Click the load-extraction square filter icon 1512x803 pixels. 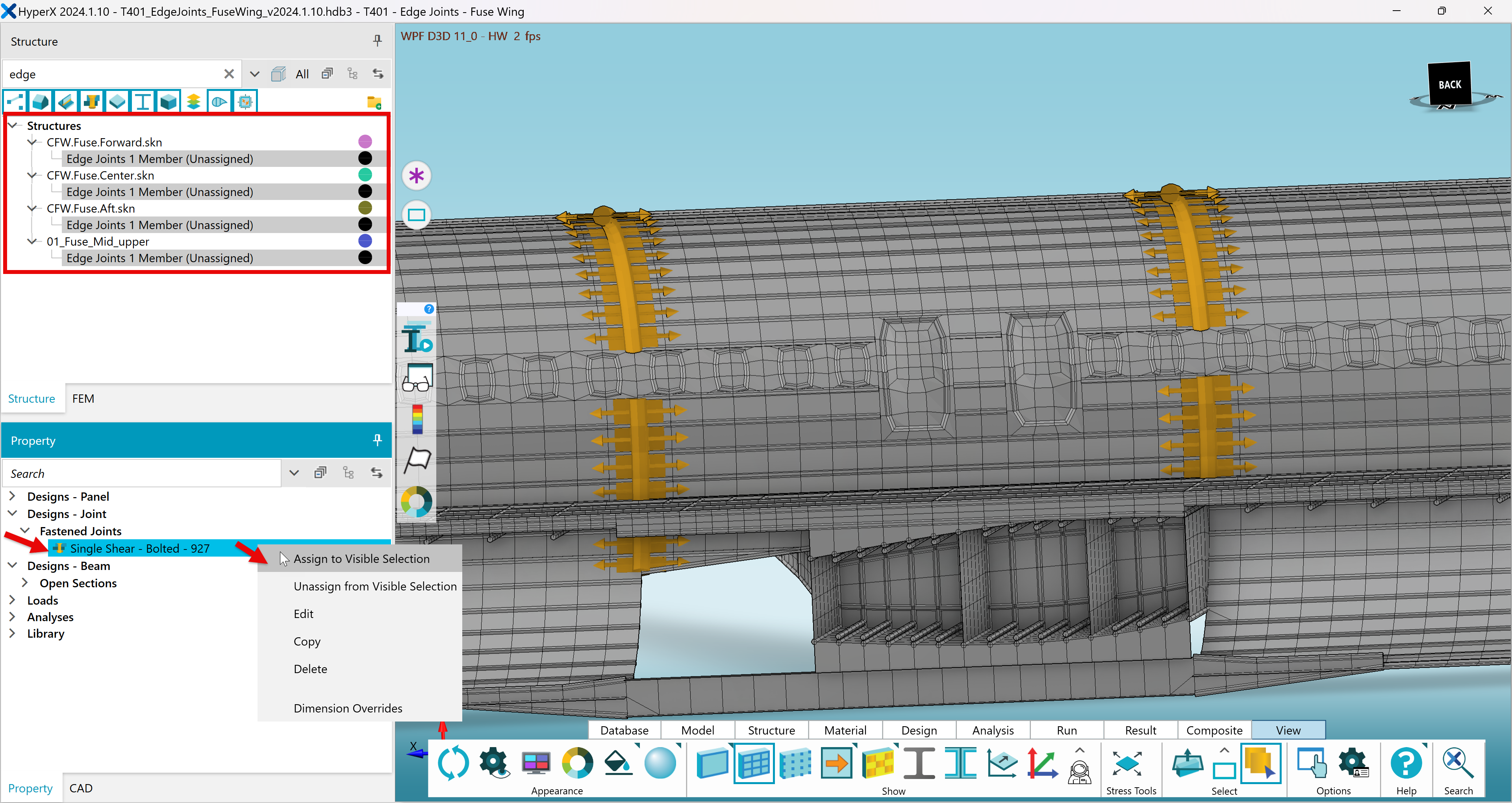click(x=245, y=102)
